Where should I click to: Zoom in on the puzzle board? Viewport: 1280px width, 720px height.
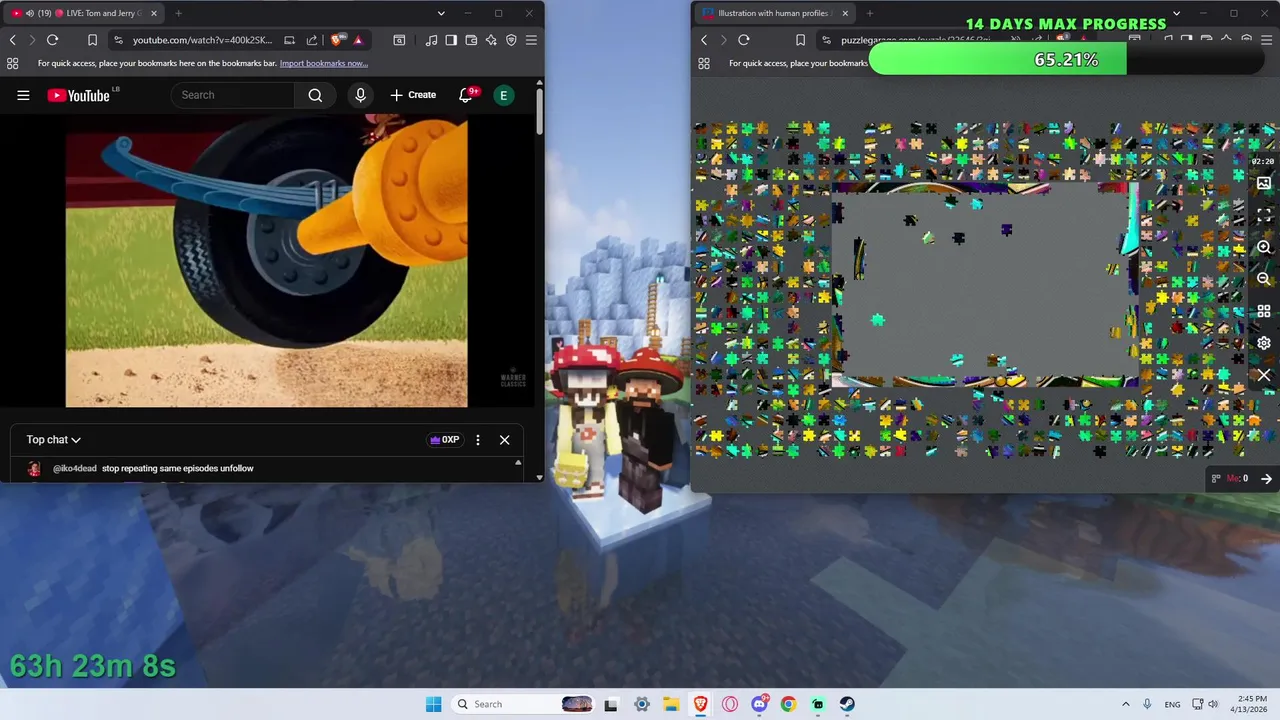[1264, 247]
